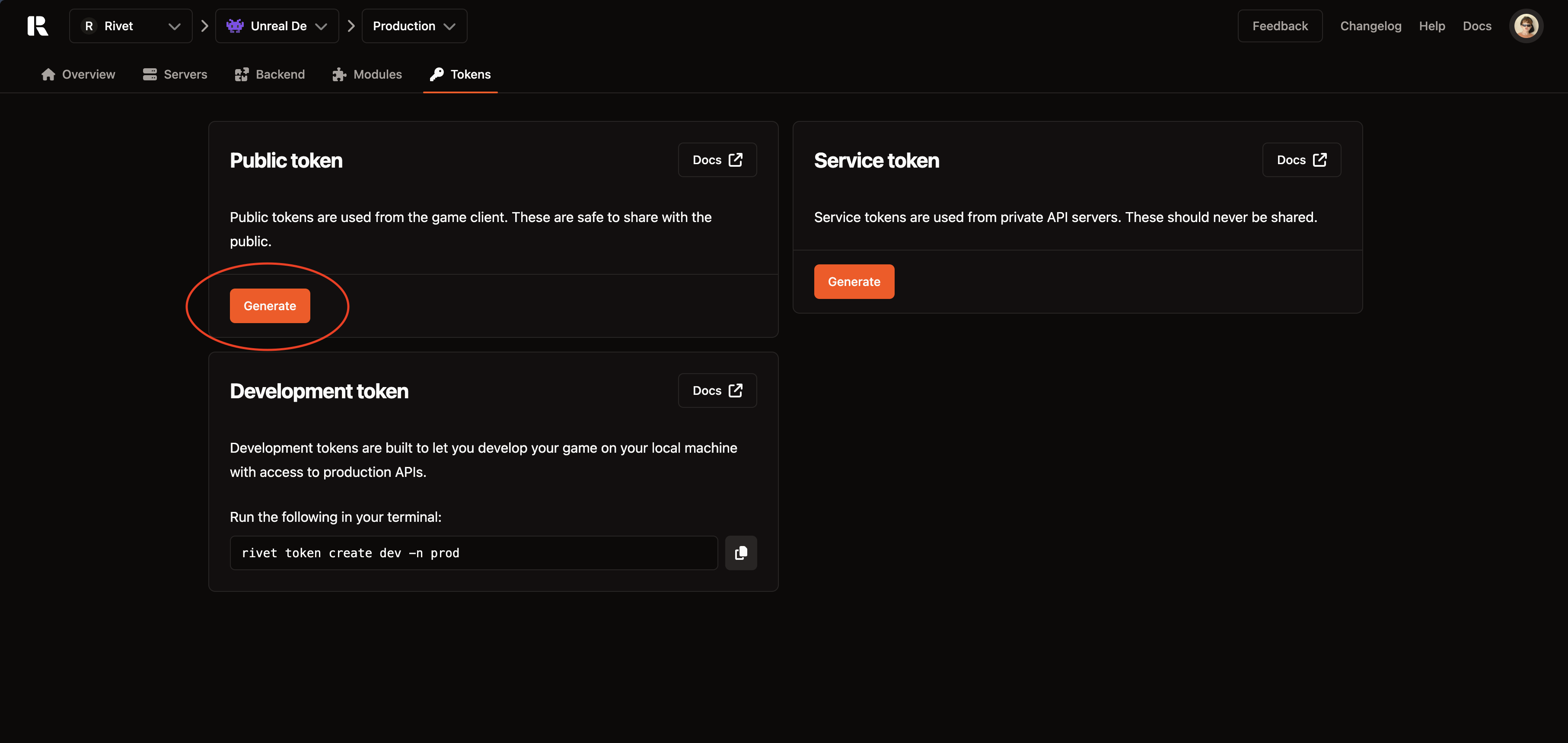Generate a new public token

(x=270, y=305)
